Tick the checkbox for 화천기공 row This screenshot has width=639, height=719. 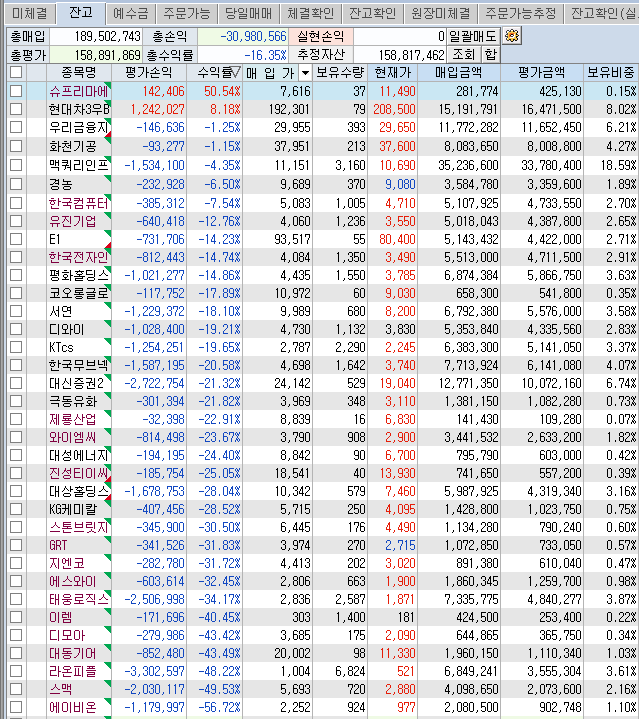[16, 146]
